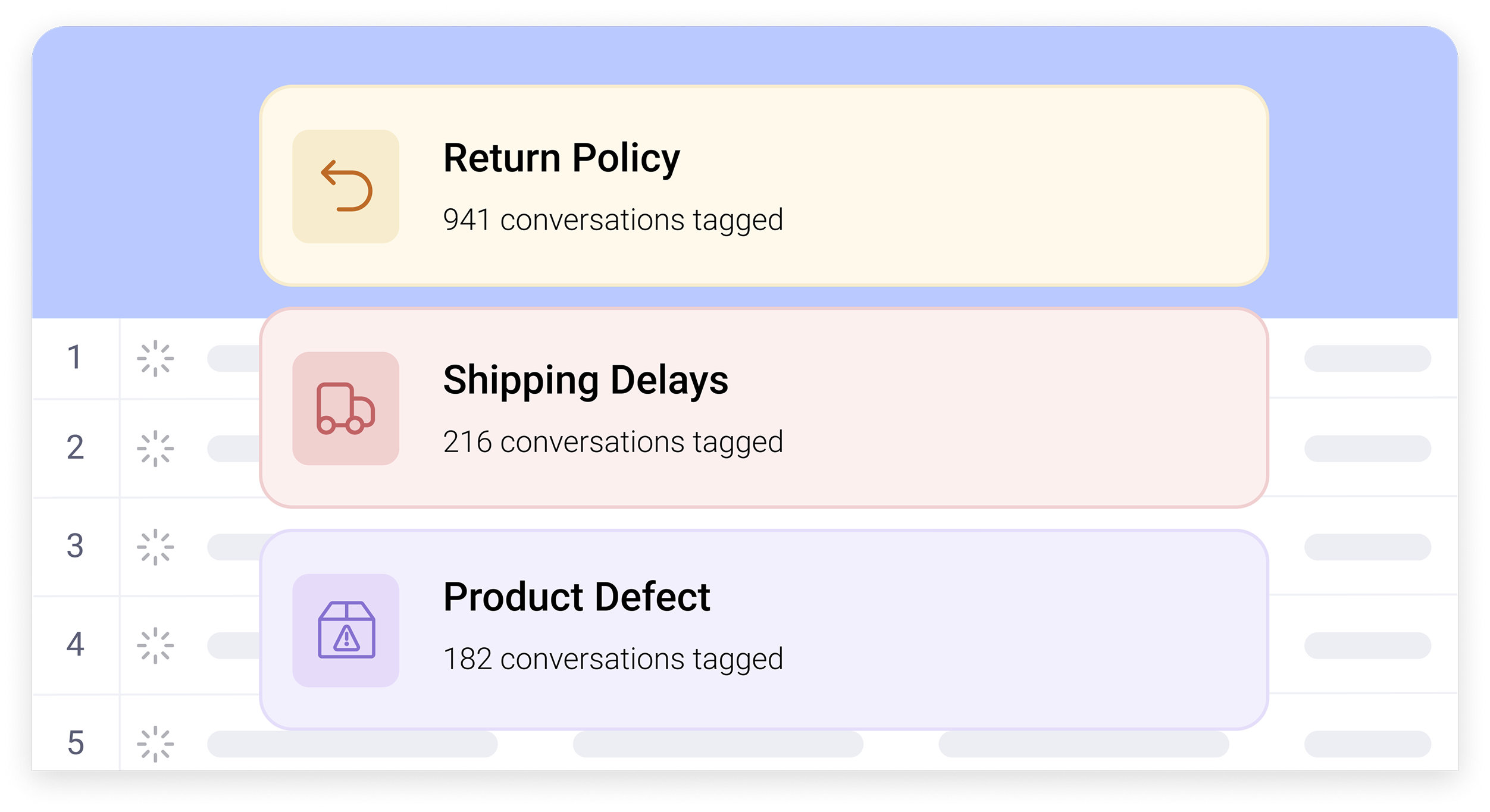
Task: Click the loading spinner in row 4
Action: (155, 645)
